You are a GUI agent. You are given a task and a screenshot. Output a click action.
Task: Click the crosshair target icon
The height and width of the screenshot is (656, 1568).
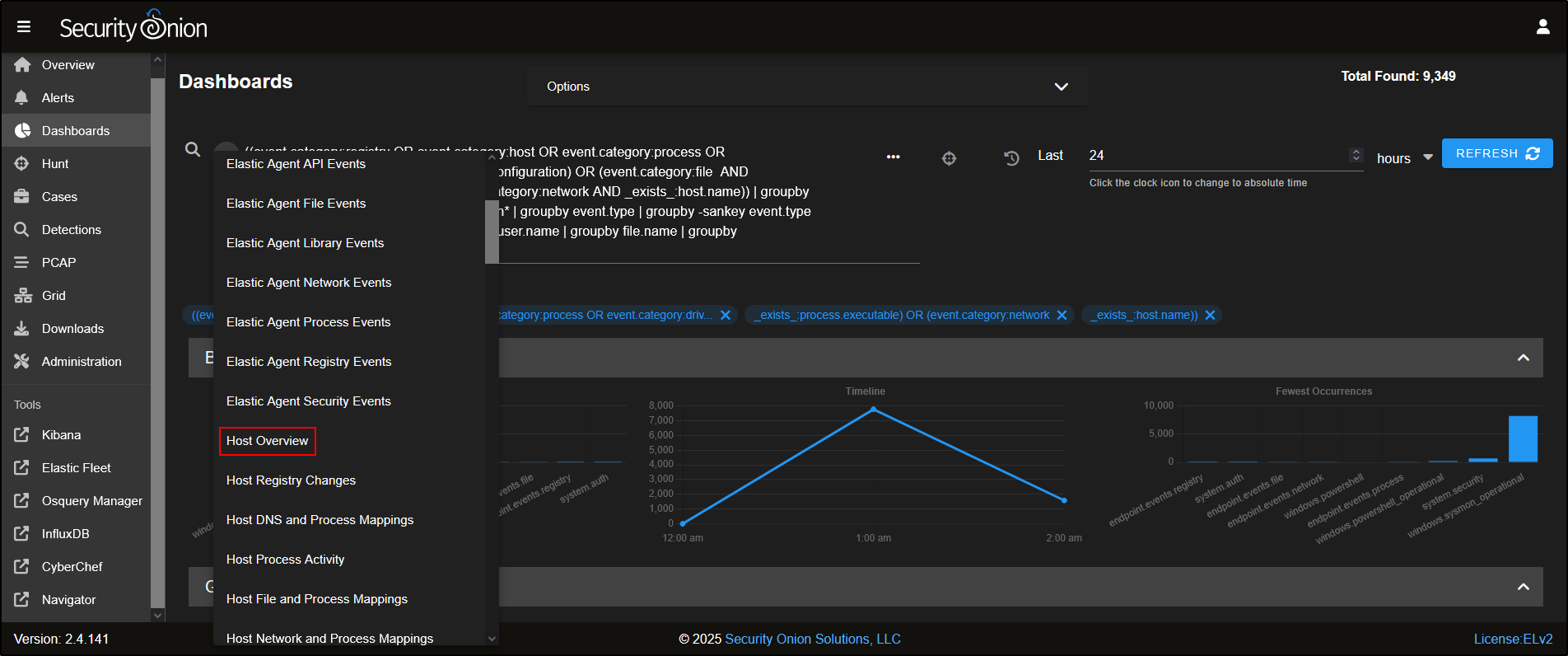pos(949,158)
